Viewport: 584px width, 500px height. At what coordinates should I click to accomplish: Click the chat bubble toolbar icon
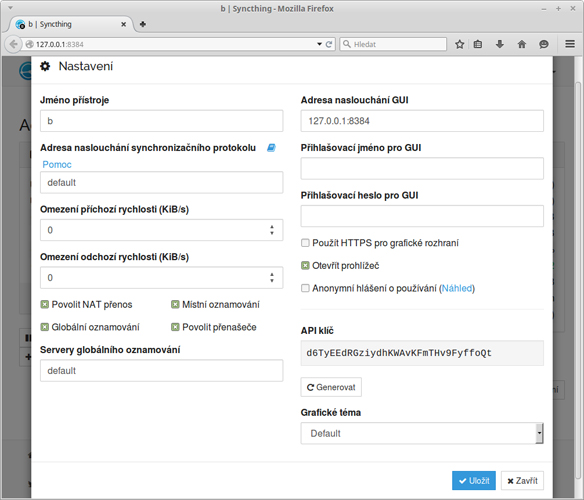(544, 44)
